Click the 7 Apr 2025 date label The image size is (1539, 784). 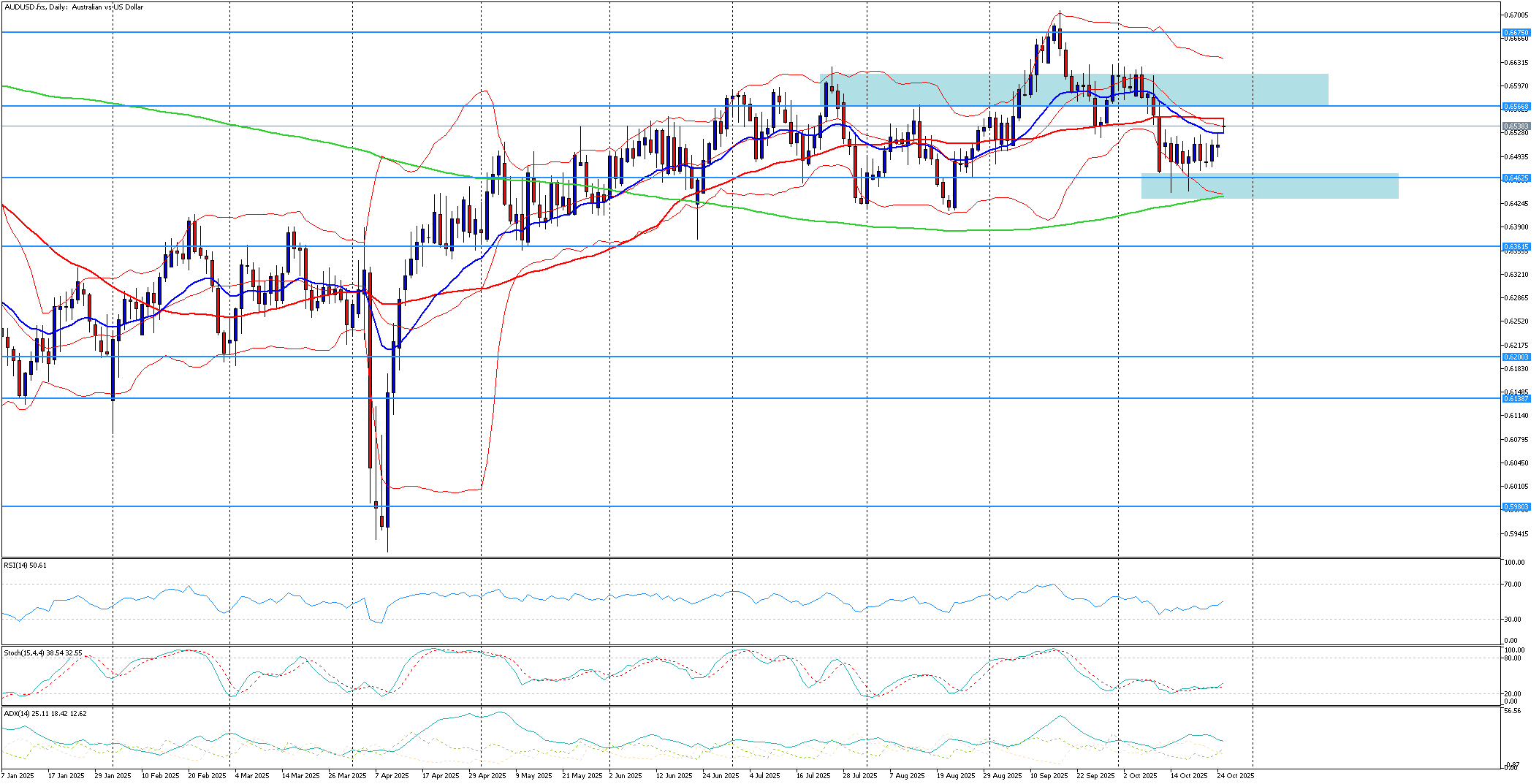tap(392, 776)
